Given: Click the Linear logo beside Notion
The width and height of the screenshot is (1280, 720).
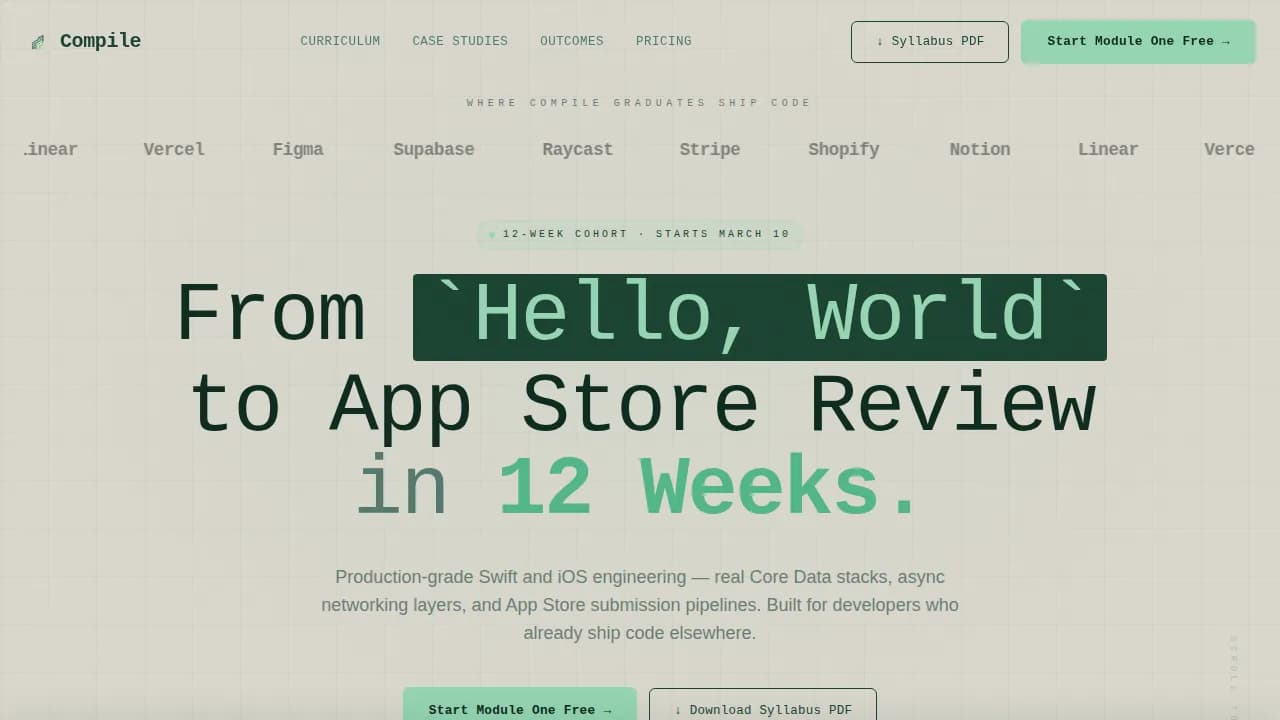Looking at the screenshot, I should [x=1108, y=149].
